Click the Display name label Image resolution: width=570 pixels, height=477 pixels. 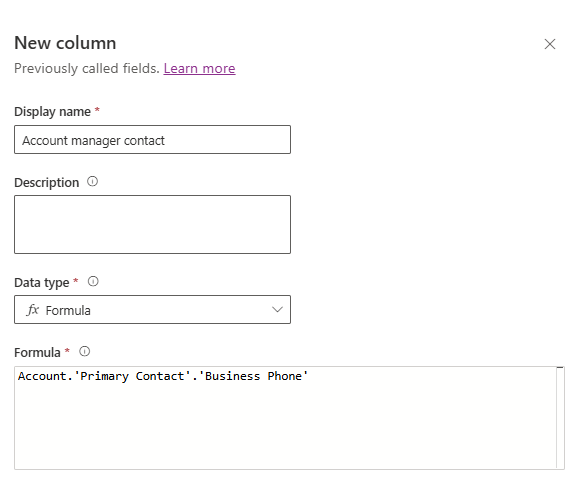pos(52,112)
